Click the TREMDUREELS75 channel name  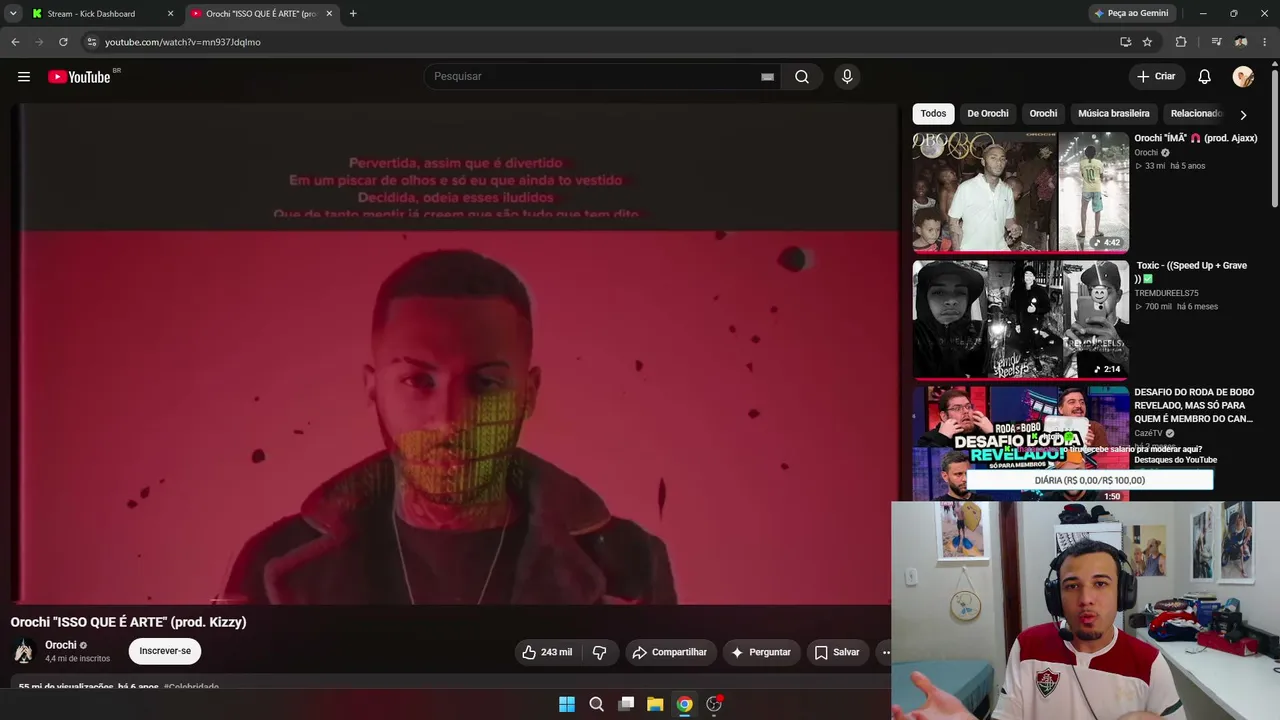1166,293
